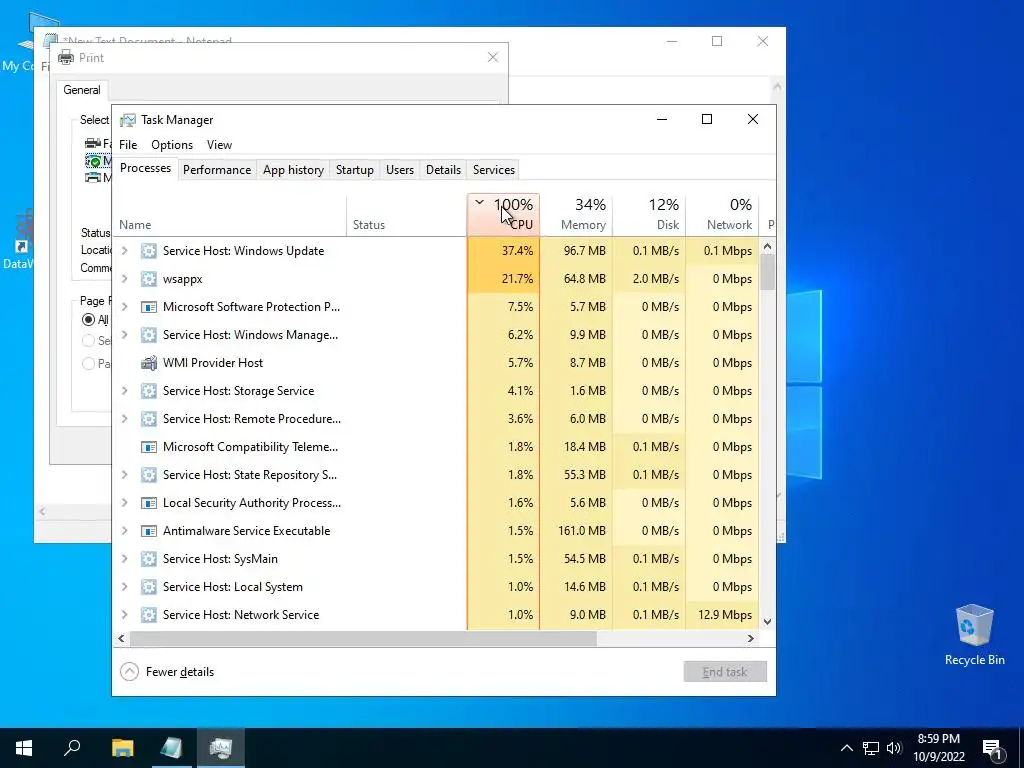Viewport: 1024px width, 768px height.
Task: Click the horizontal scrollbar right arrow
Action: coord(751,639)
